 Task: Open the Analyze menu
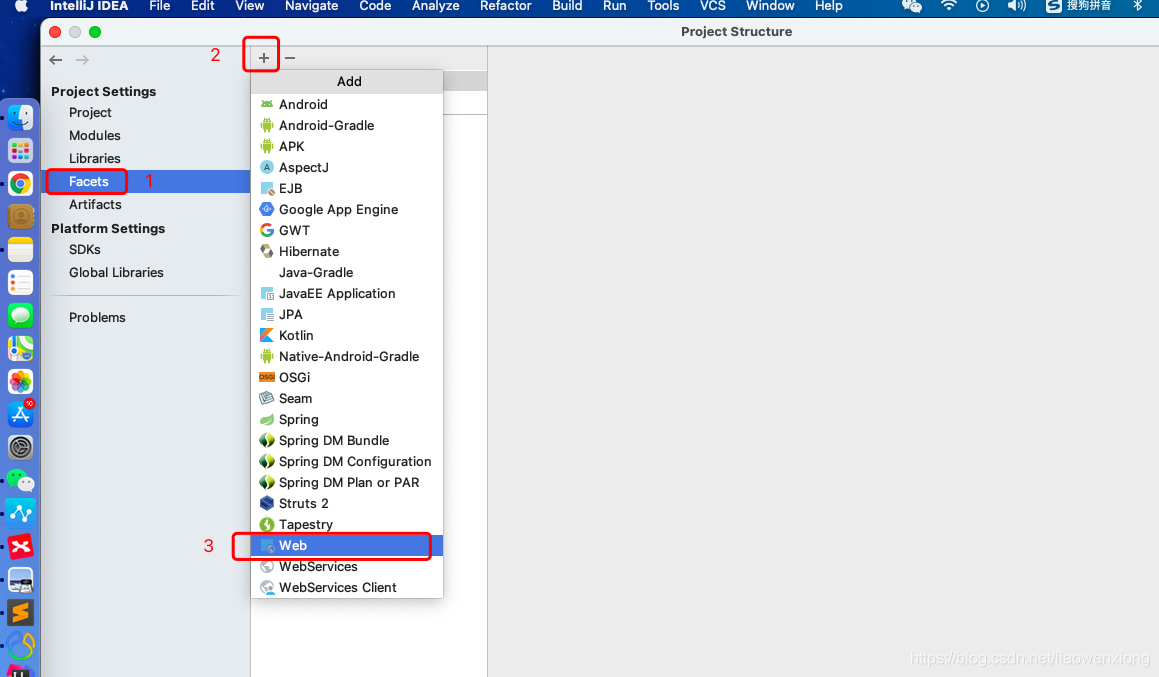[435, 6]
